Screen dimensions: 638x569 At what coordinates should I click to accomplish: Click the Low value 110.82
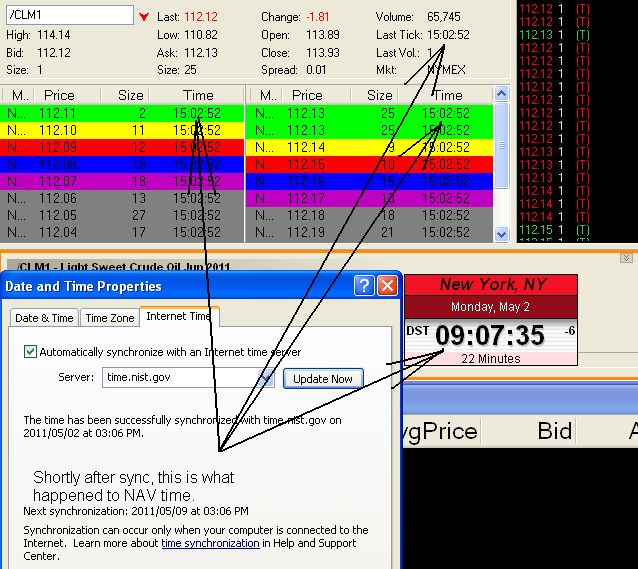click(x=201, y=35)
